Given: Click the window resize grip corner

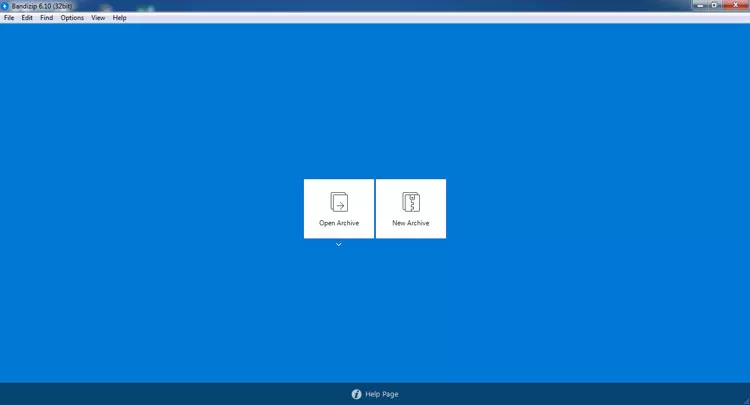Looking at the screenshot, I should (746, 401).
